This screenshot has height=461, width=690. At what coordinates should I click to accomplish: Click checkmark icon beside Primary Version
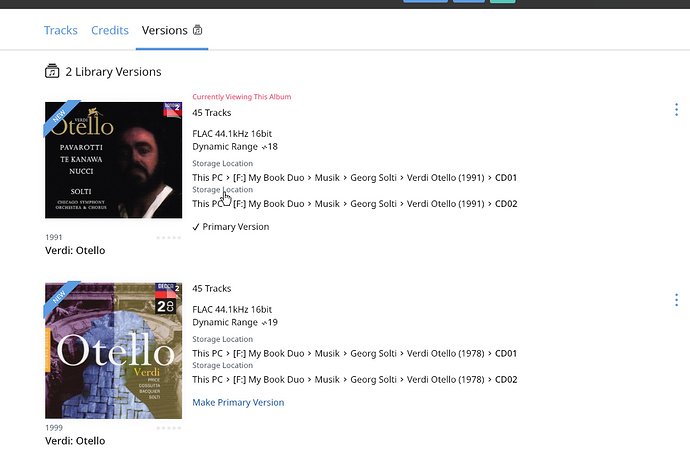[x=196, y=227]
